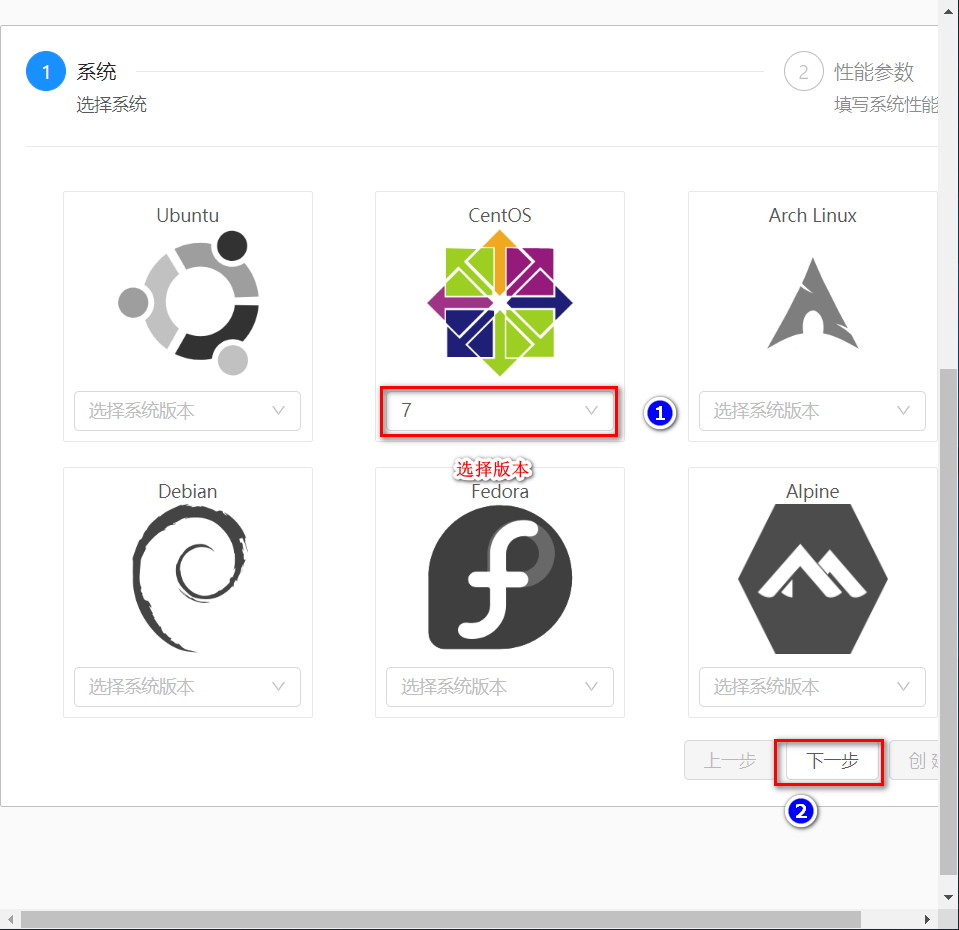
Task: Click the Debian card title
Action: 188,491
